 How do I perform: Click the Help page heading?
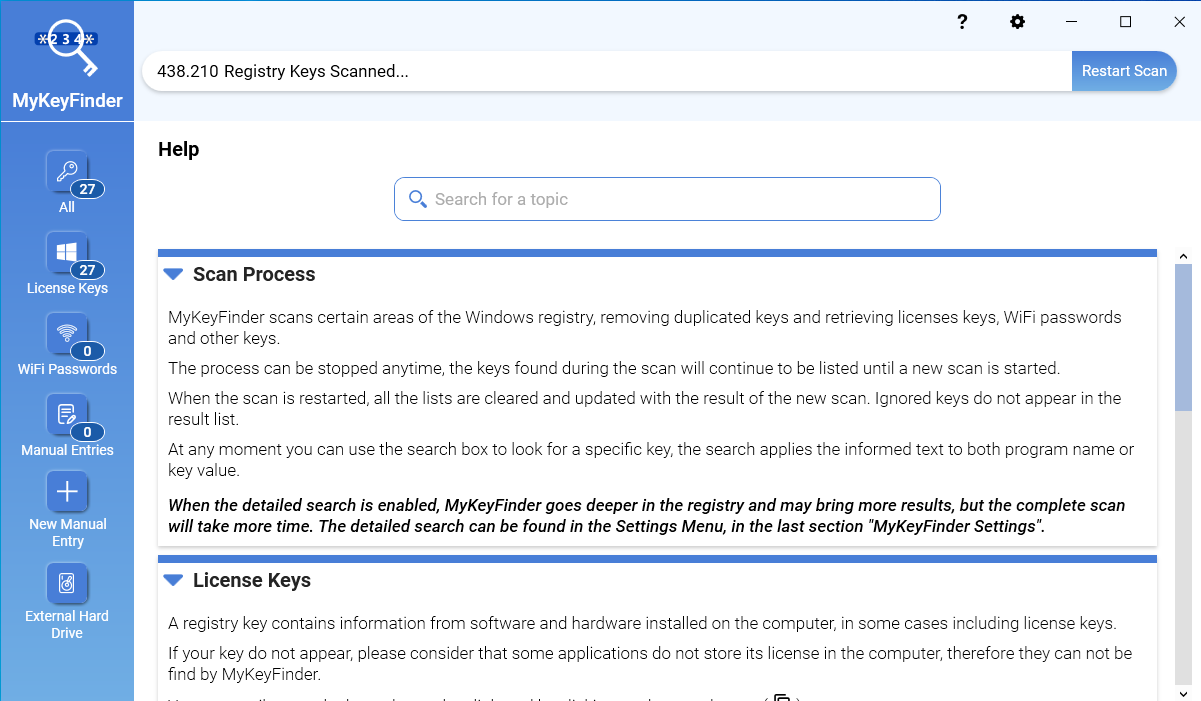pyautogui.click(x=179, y=149)
